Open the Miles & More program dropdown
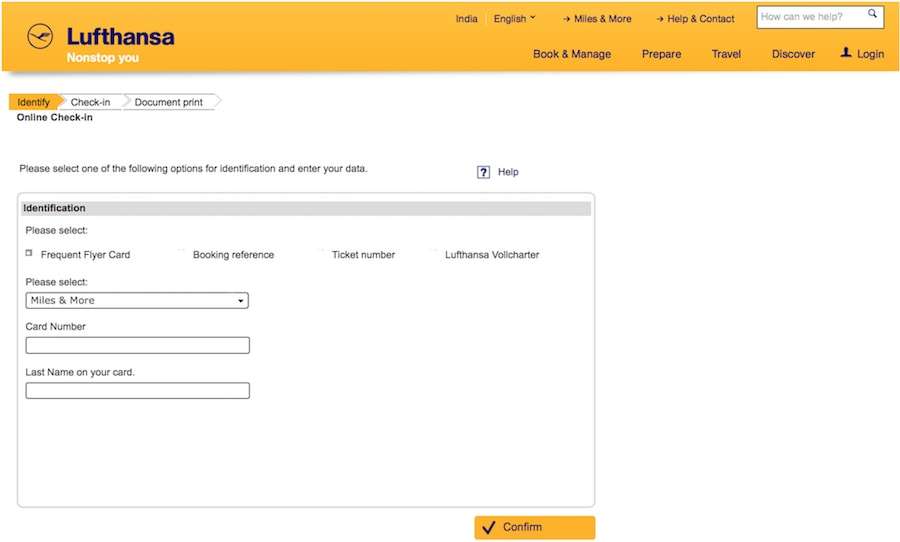The width and height of the screenshot is (900, 542). [x=137, y=300]
